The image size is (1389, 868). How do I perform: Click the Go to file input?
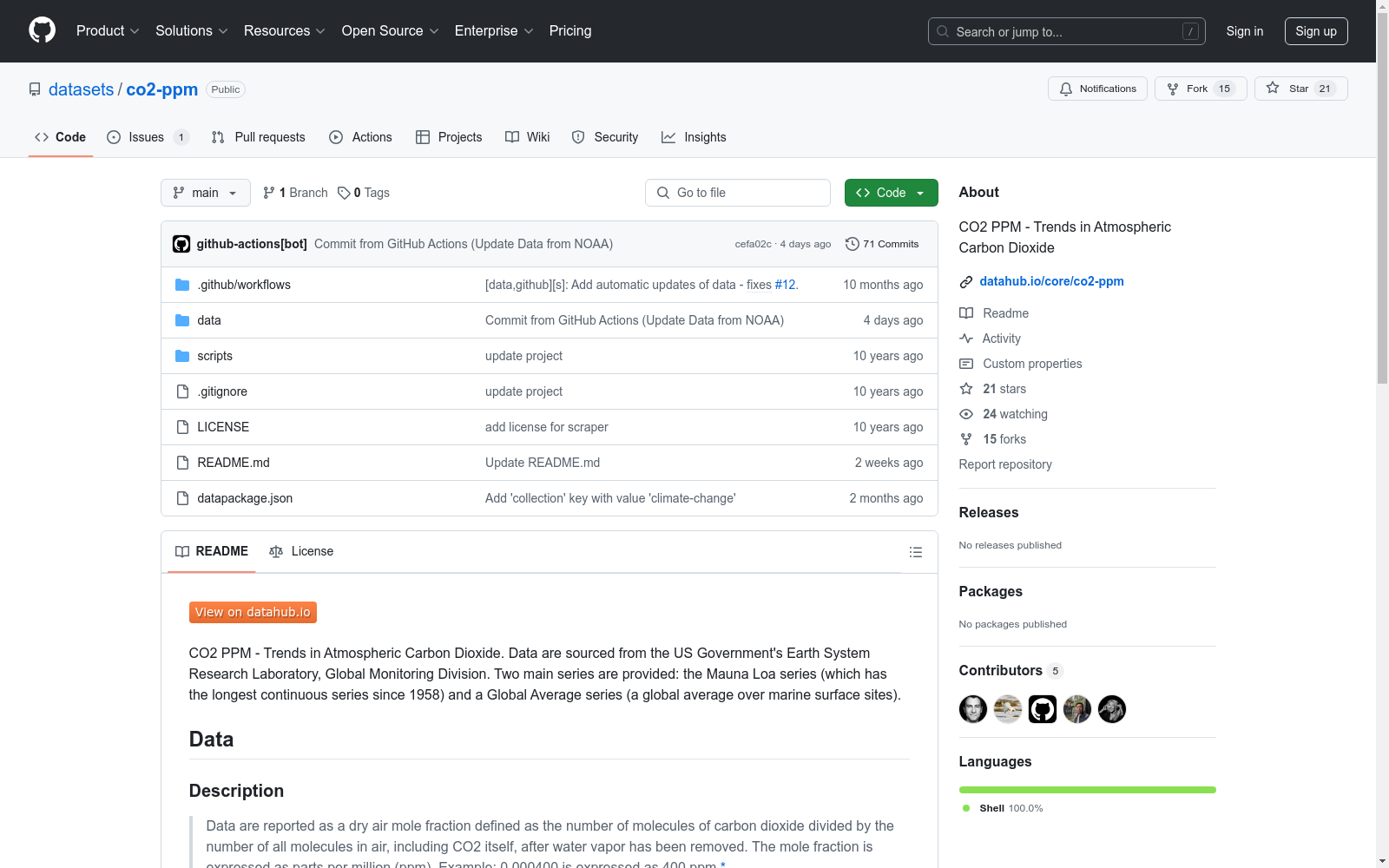click(738, 193)
